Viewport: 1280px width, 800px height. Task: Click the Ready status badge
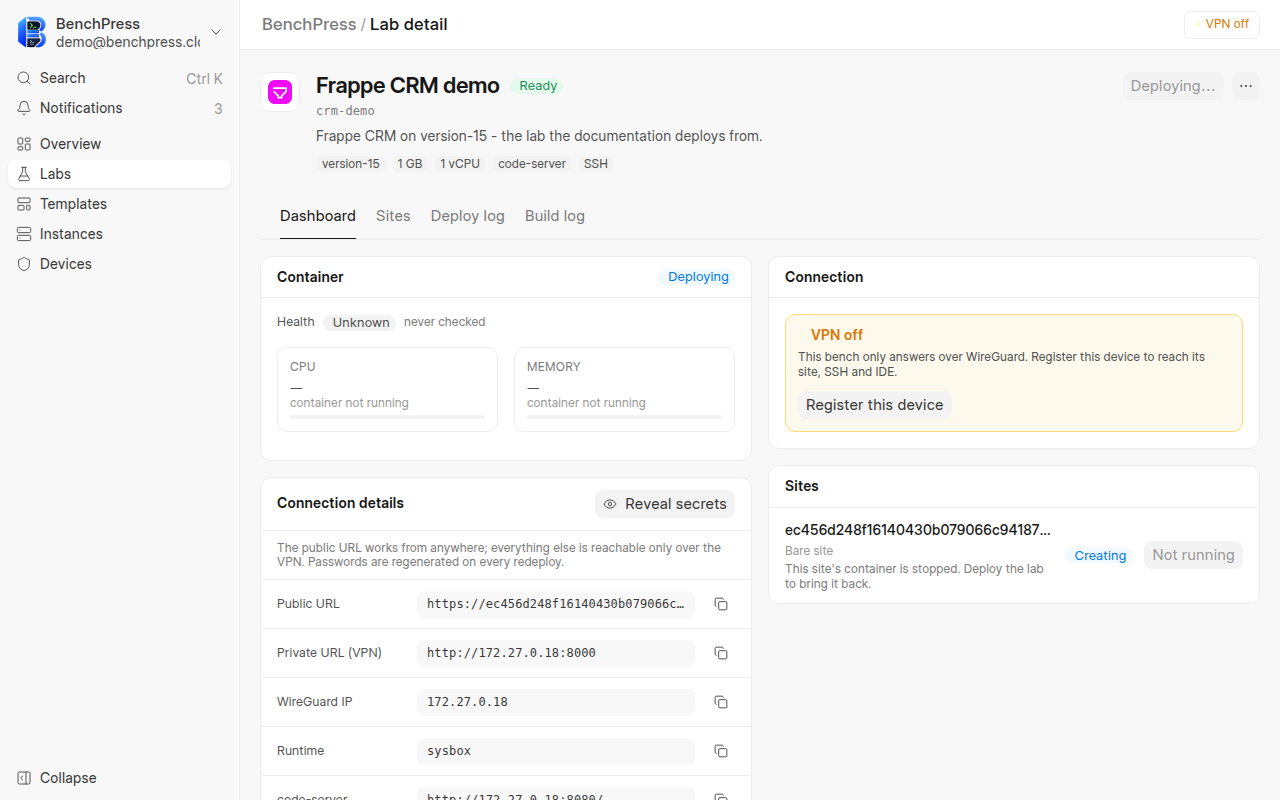(538, 86)
